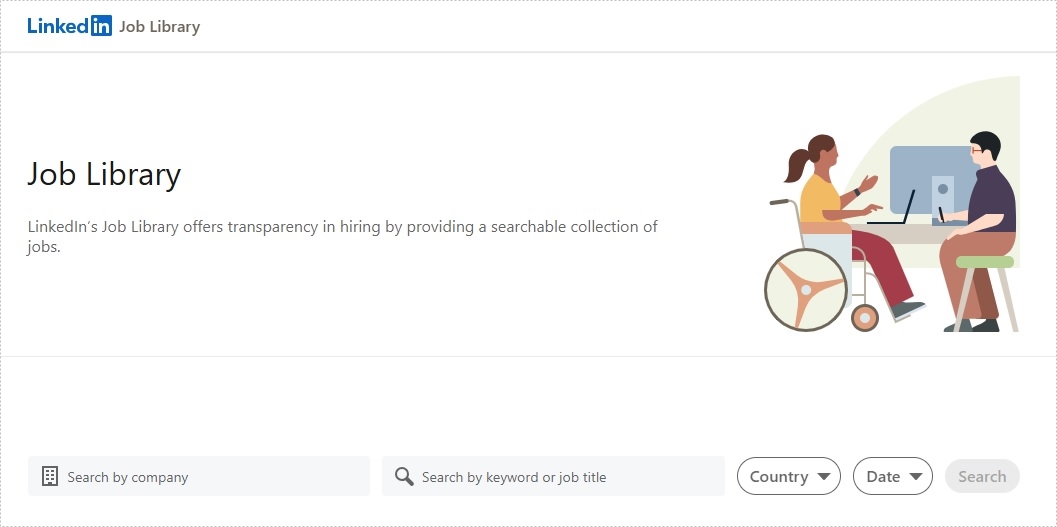Click the green stool seat in illustration
Image resolution: width=1057 pixels, height=527 pixels.
(985, 261)
